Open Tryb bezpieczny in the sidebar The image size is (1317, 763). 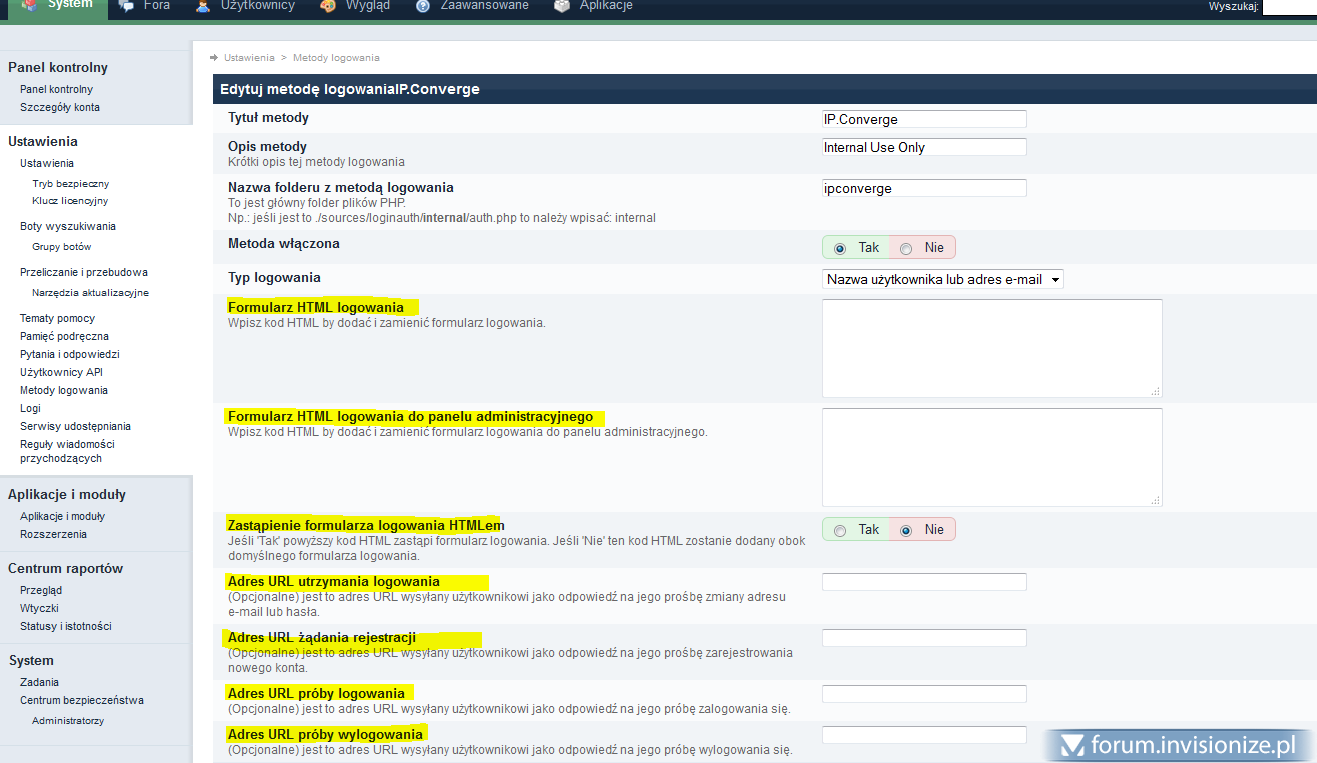[x=70, y=184]
